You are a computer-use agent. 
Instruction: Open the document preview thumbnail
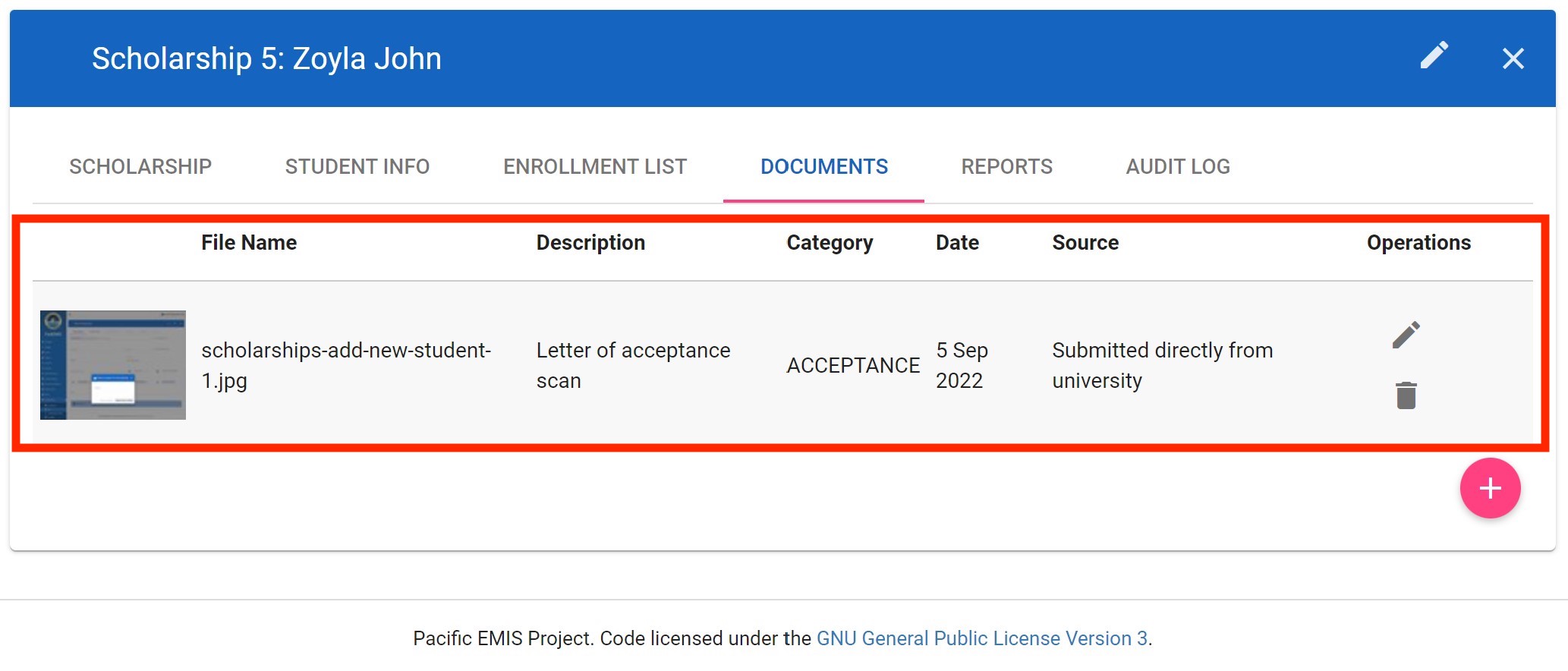(113, 365)
